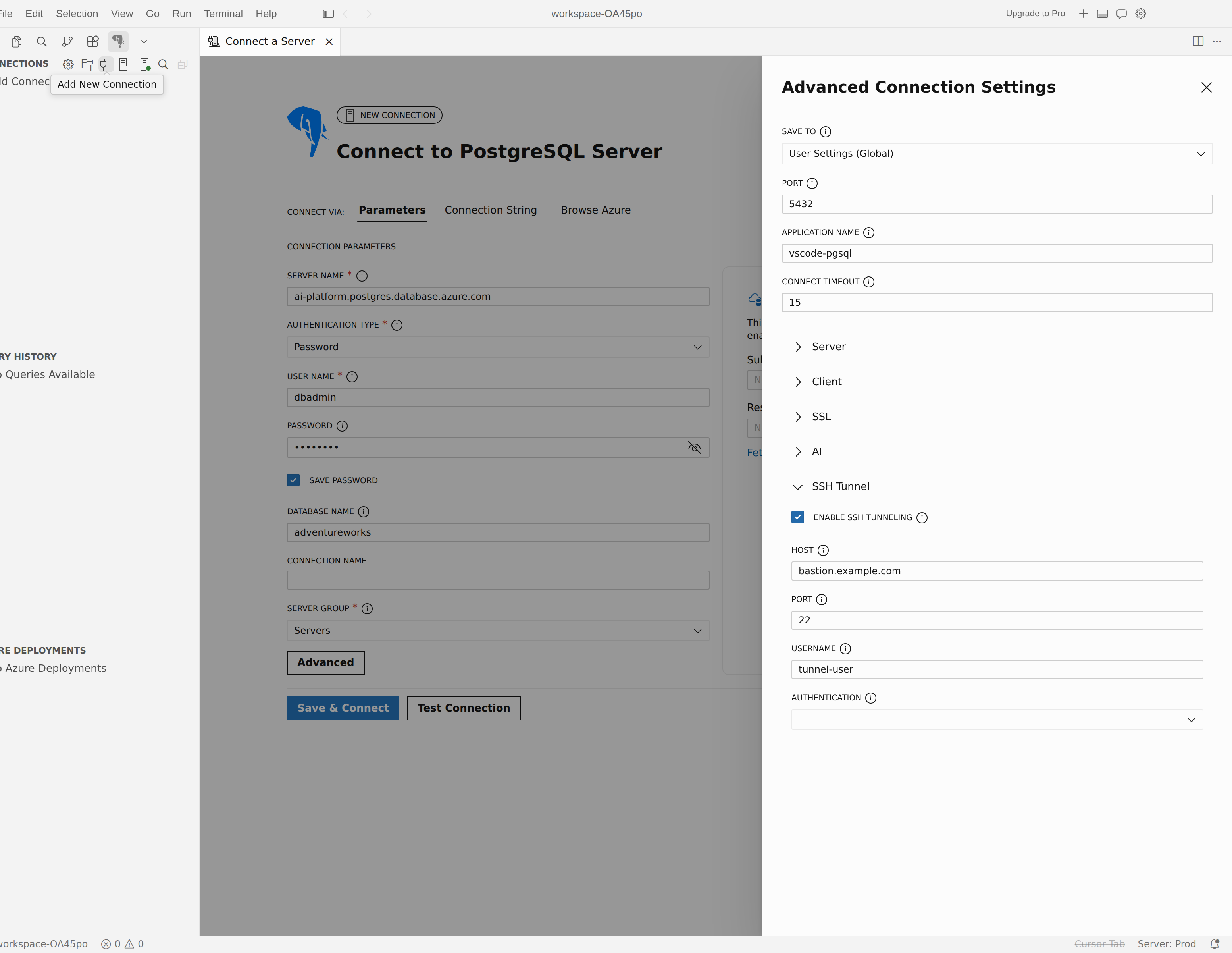Click the Upgrade to Pro link
This screenshot has width=1232, height=953.
tap(1035, 14)
